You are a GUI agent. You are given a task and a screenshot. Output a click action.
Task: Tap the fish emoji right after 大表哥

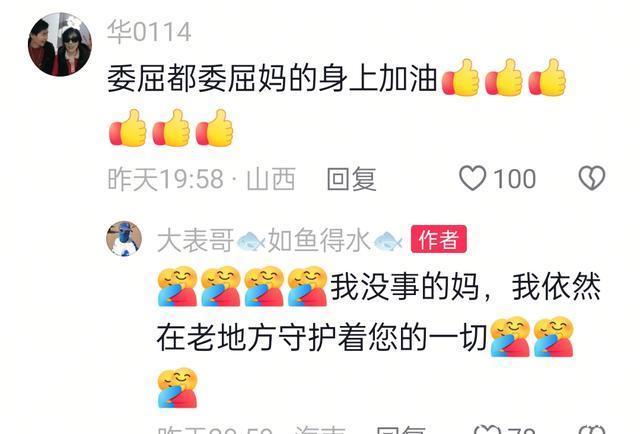click(x=250, y=240)
